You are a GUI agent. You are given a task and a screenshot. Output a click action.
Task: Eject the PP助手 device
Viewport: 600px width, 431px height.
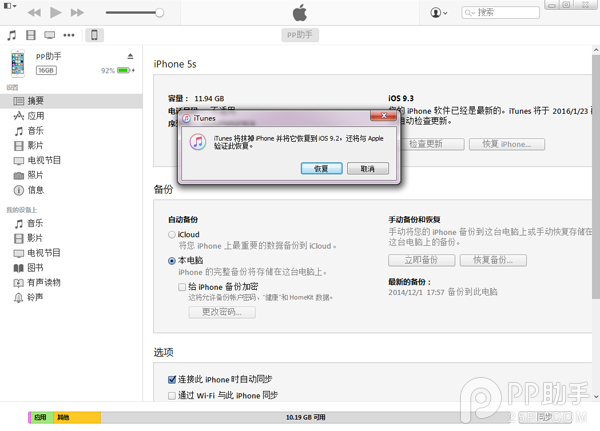coord(130,56)
